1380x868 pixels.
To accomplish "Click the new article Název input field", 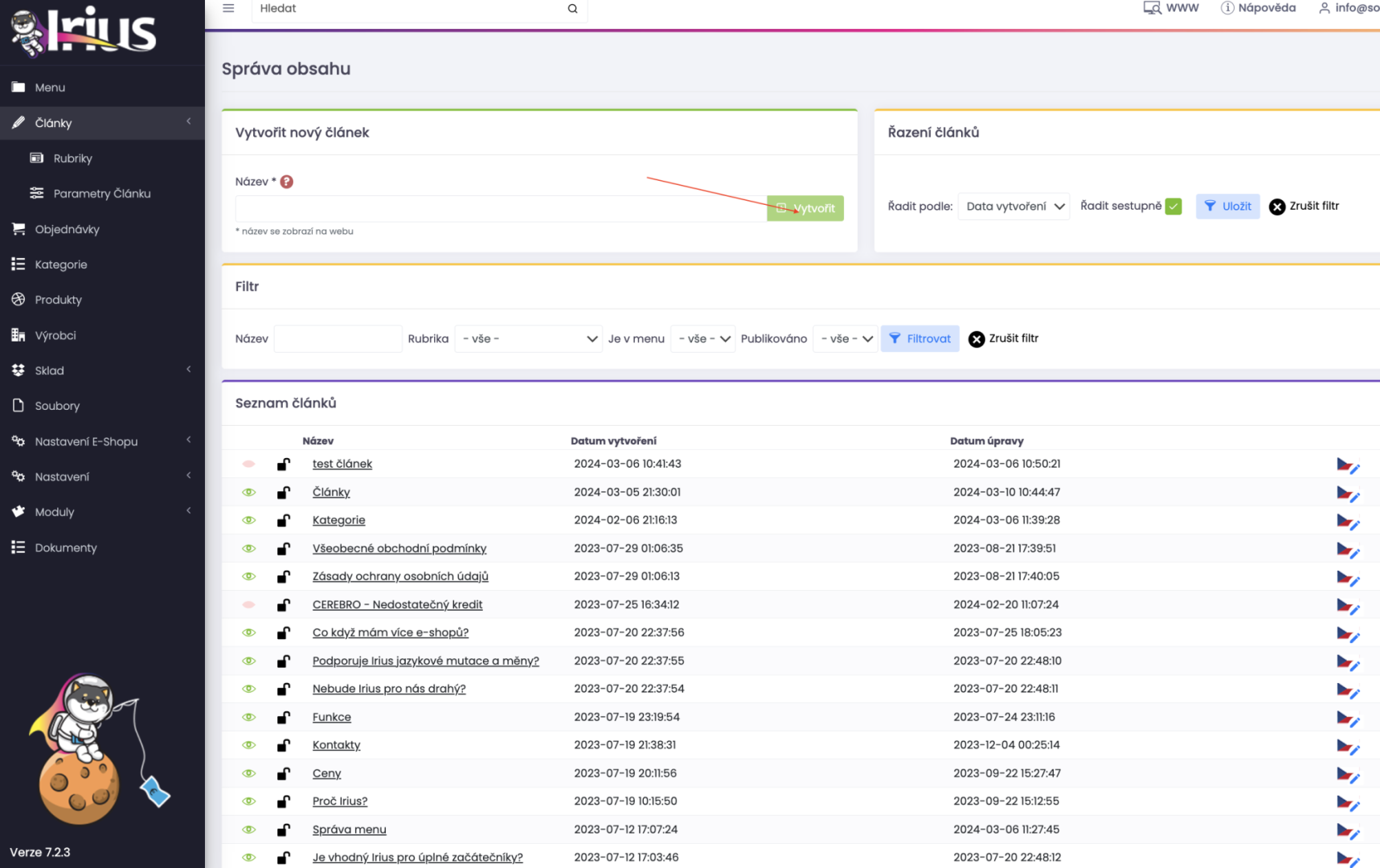I will point(501,208).
